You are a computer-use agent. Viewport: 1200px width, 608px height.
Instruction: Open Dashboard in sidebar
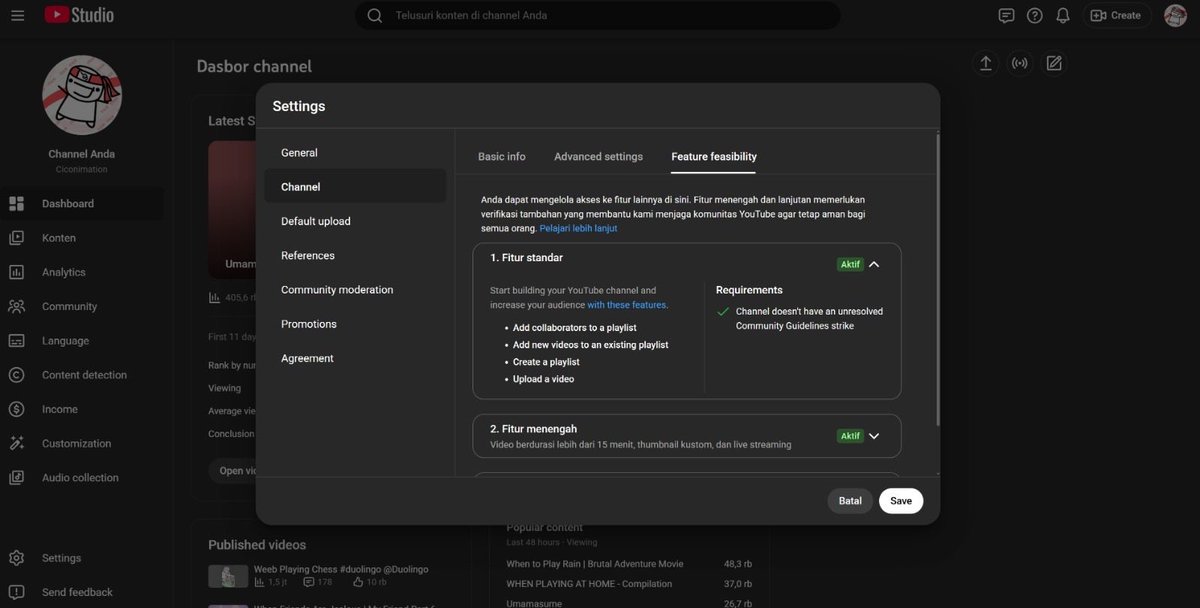click(82, 204)
